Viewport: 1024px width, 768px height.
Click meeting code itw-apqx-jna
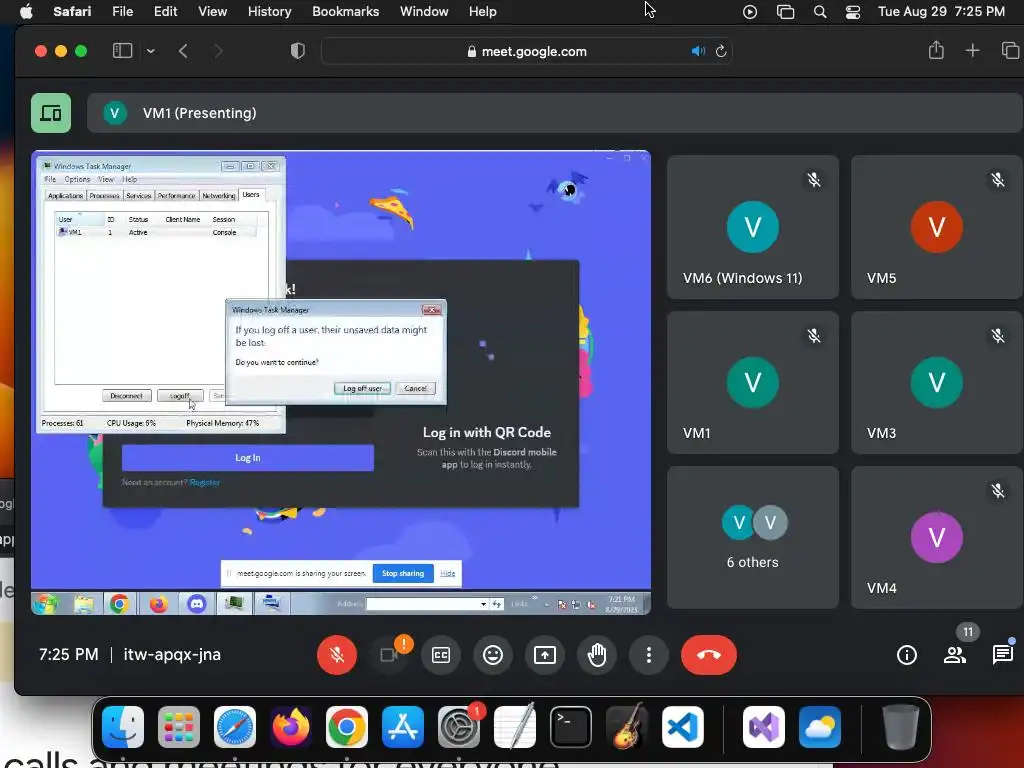click(x=172, y=654)
